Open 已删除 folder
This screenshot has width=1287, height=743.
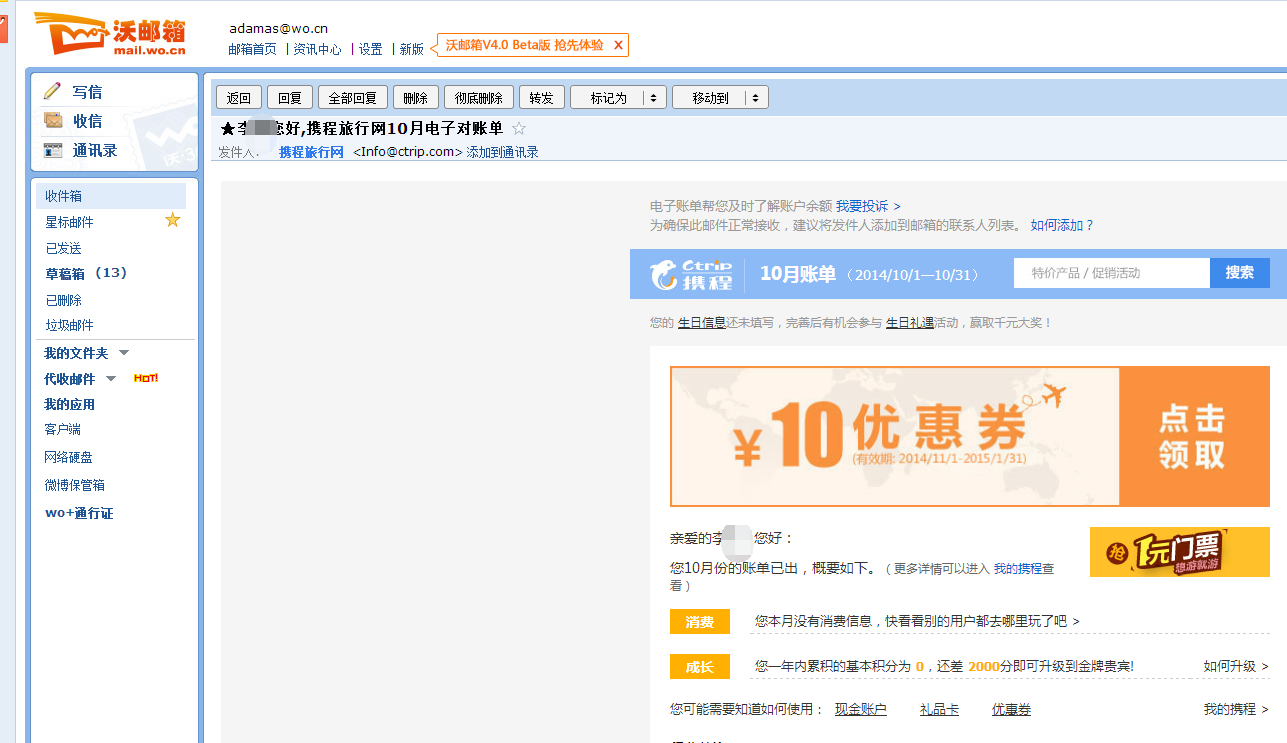[x=63, y=300]
